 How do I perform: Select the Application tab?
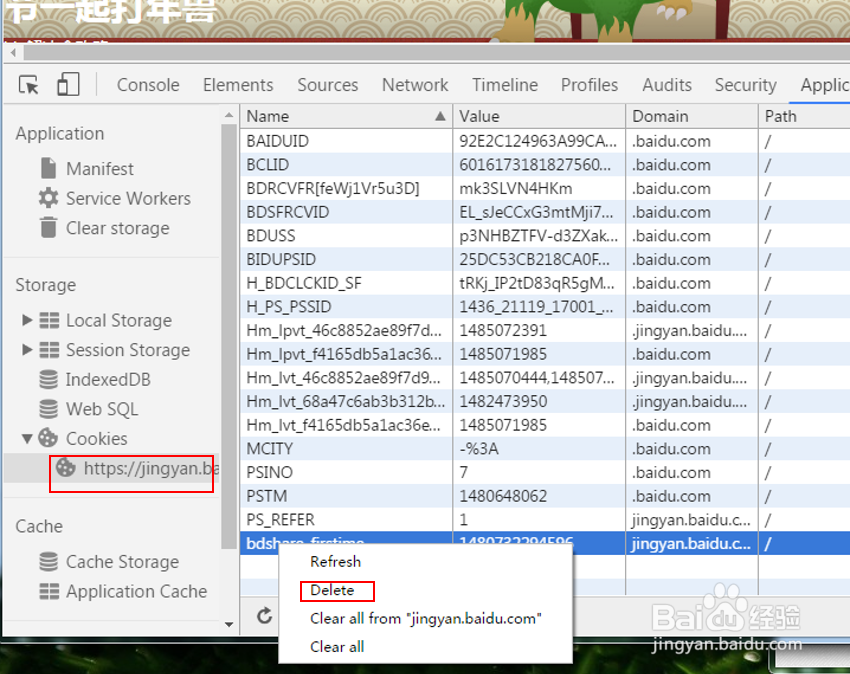(825, 85)
